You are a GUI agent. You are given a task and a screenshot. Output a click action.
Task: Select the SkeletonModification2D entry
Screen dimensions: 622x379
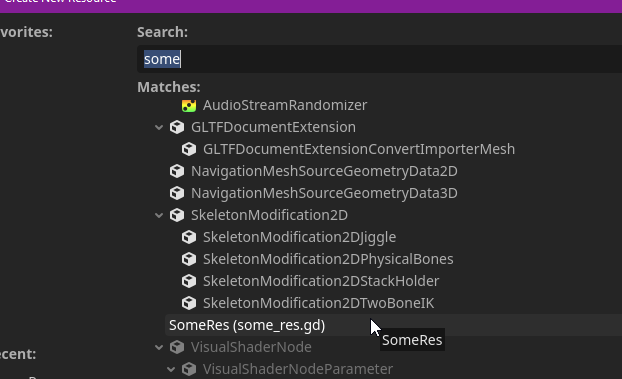click(x=269, y=215)
